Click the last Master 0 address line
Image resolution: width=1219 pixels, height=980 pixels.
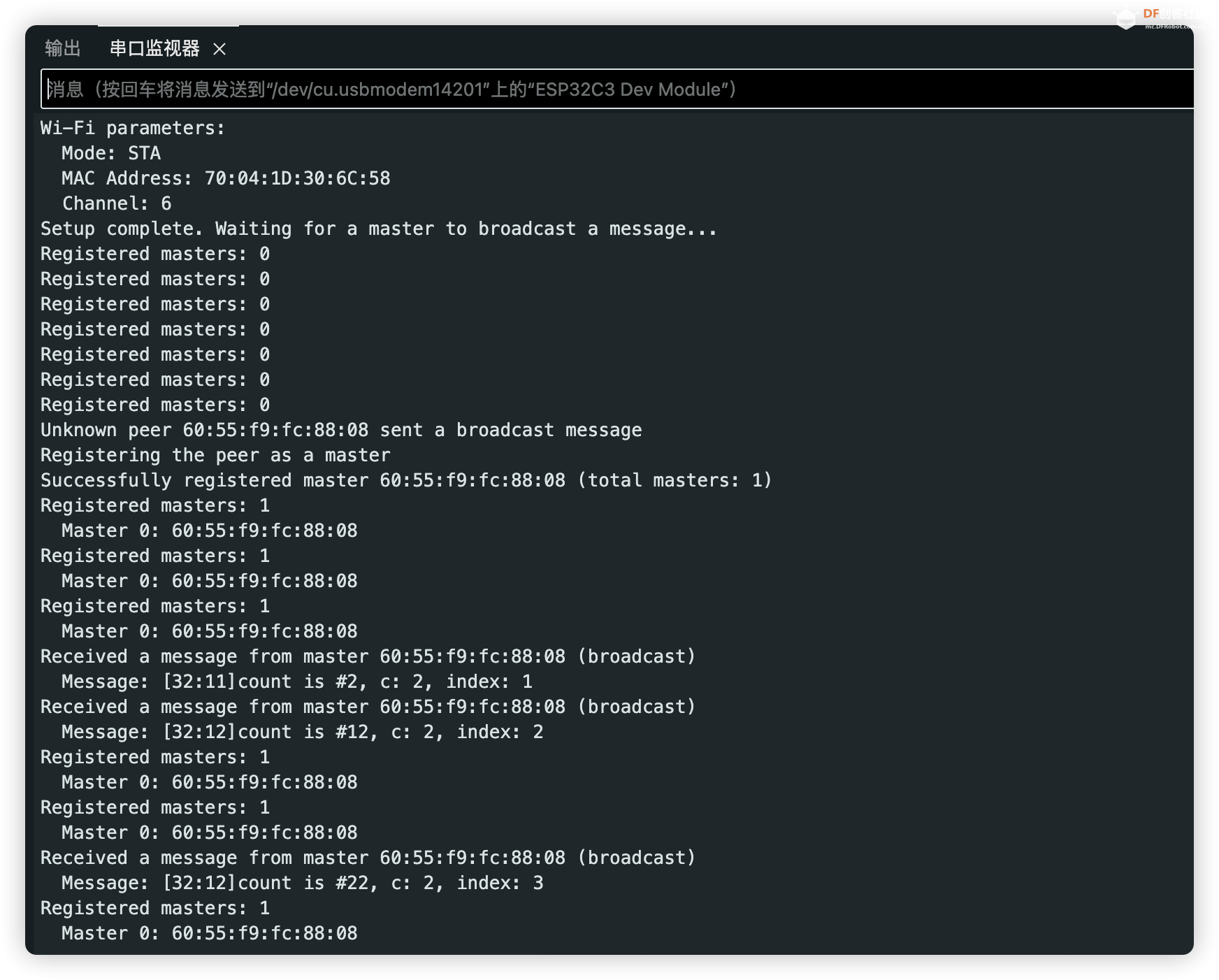pyautogui.click(x=210, y=934)
